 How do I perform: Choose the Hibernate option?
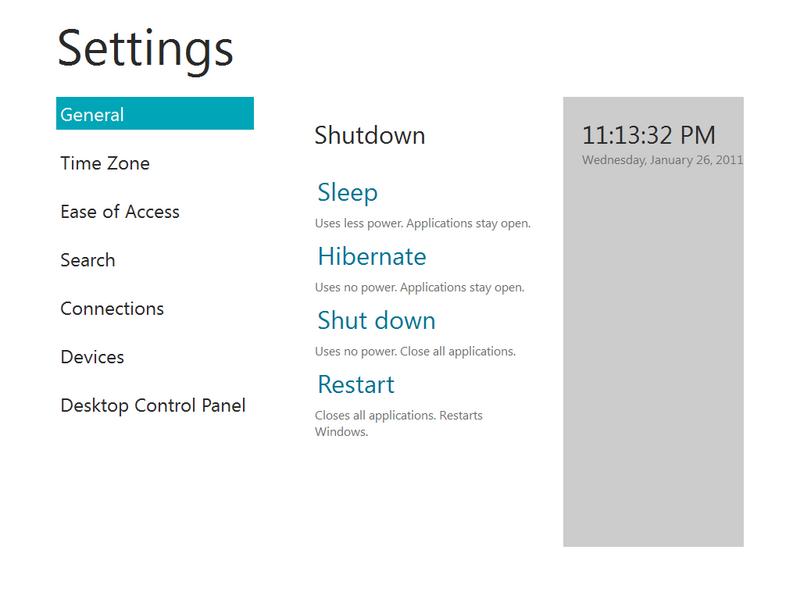point(372,257)
